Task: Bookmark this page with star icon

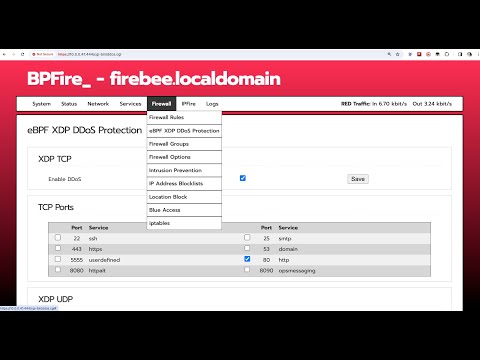Action: click(x=397, y=54)
